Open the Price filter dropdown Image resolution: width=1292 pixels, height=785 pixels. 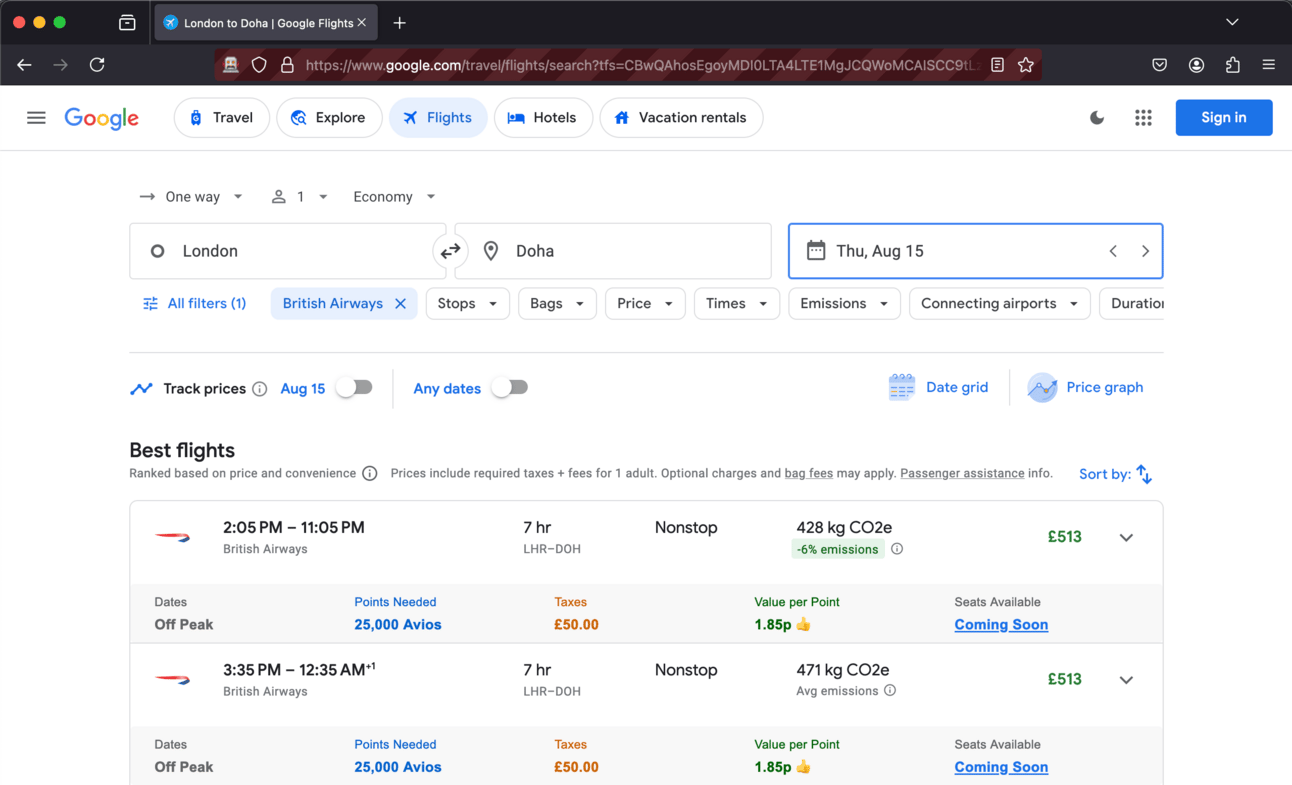click(645, 304)
